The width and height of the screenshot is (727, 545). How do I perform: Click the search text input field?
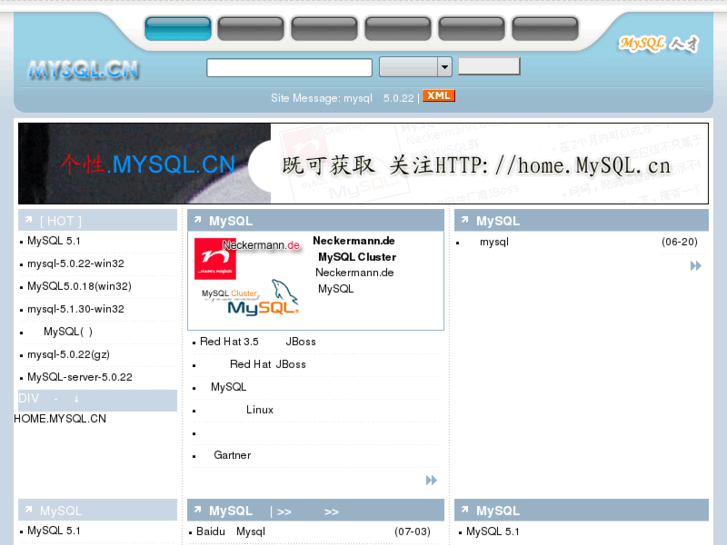pos(289,68)
